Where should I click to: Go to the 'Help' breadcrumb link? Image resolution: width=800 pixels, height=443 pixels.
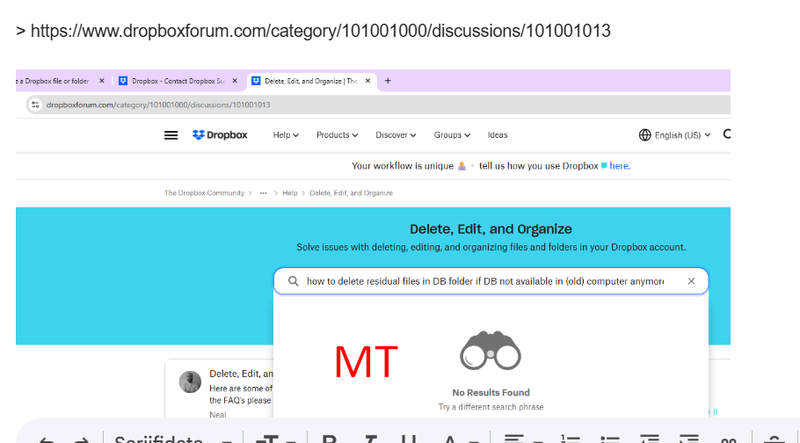(x=290, y=193)
